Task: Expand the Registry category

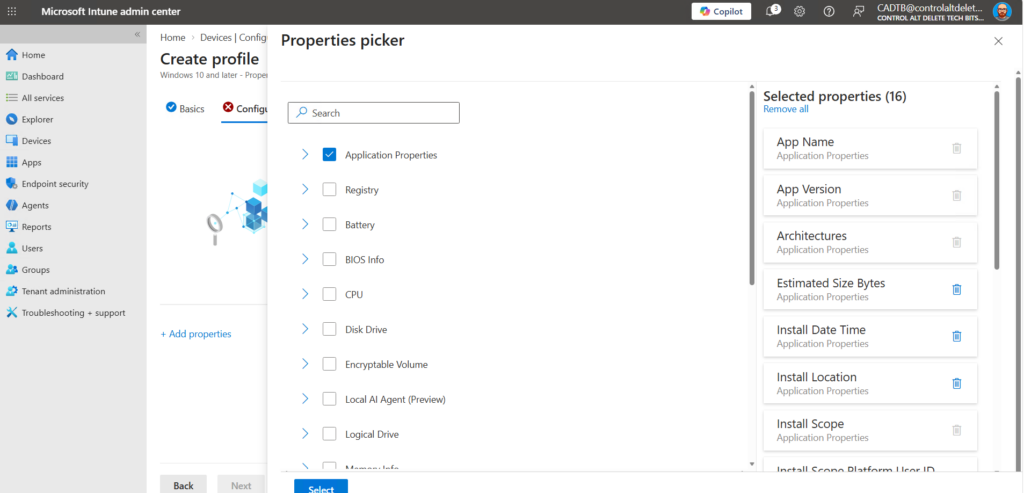Action: (x=305, y=189)
